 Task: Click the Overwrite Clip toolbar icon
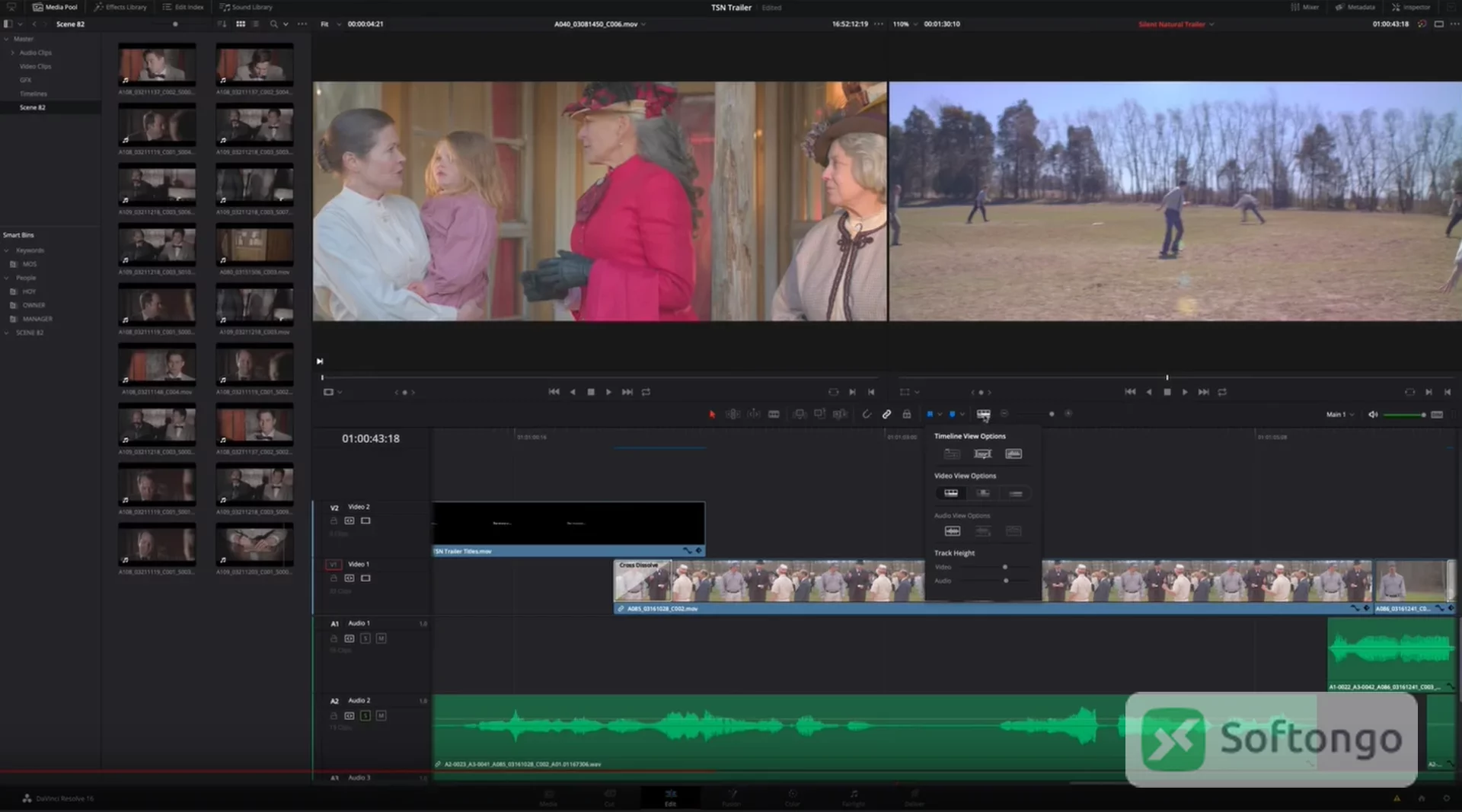coord(819,414)
